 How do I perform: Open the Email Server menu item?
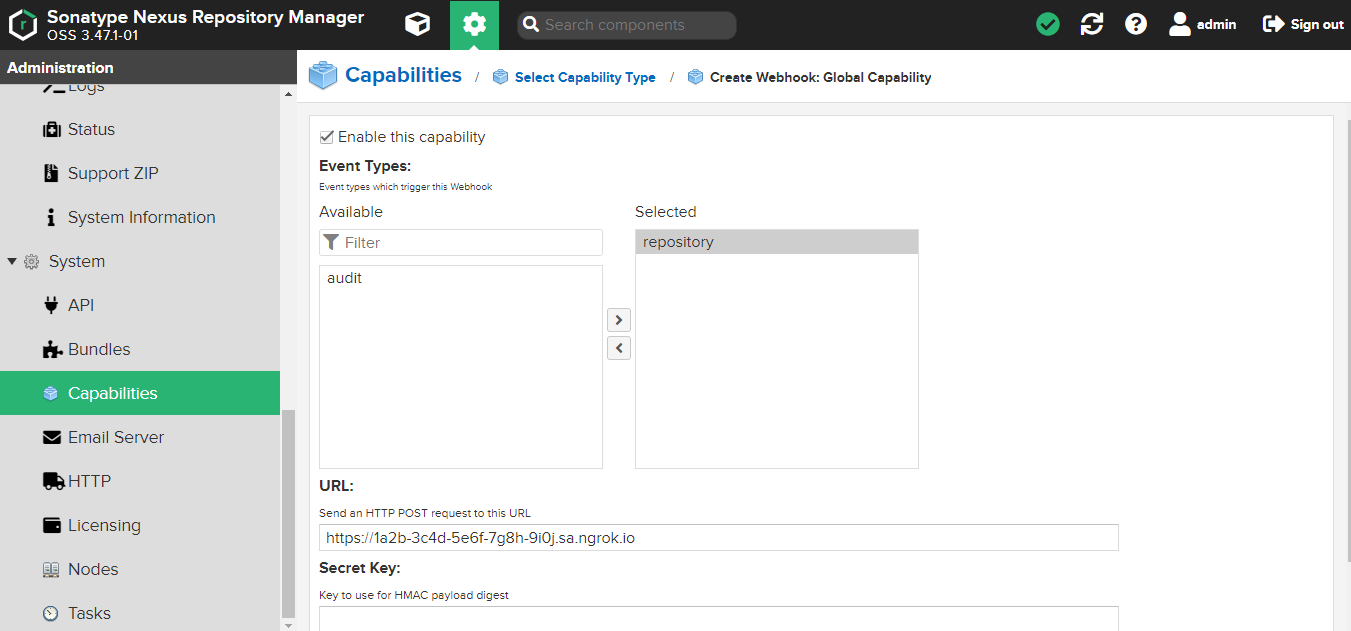(x=115, y=437)
